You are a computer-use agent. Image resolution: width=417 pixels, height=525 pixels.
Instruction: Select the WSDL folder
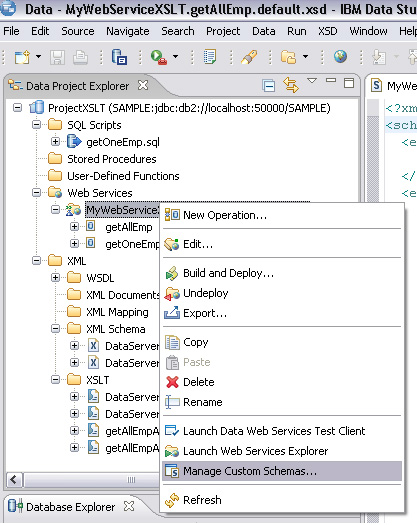pos(100,278)
